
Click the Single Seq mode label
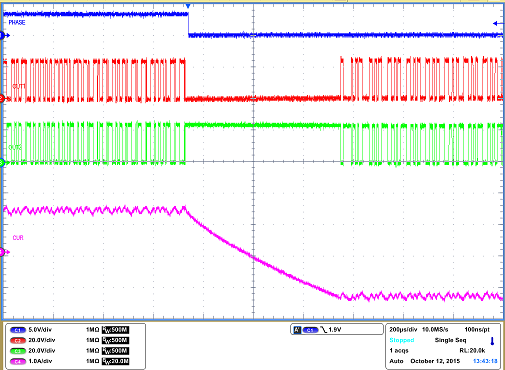(x=450, y=340)
